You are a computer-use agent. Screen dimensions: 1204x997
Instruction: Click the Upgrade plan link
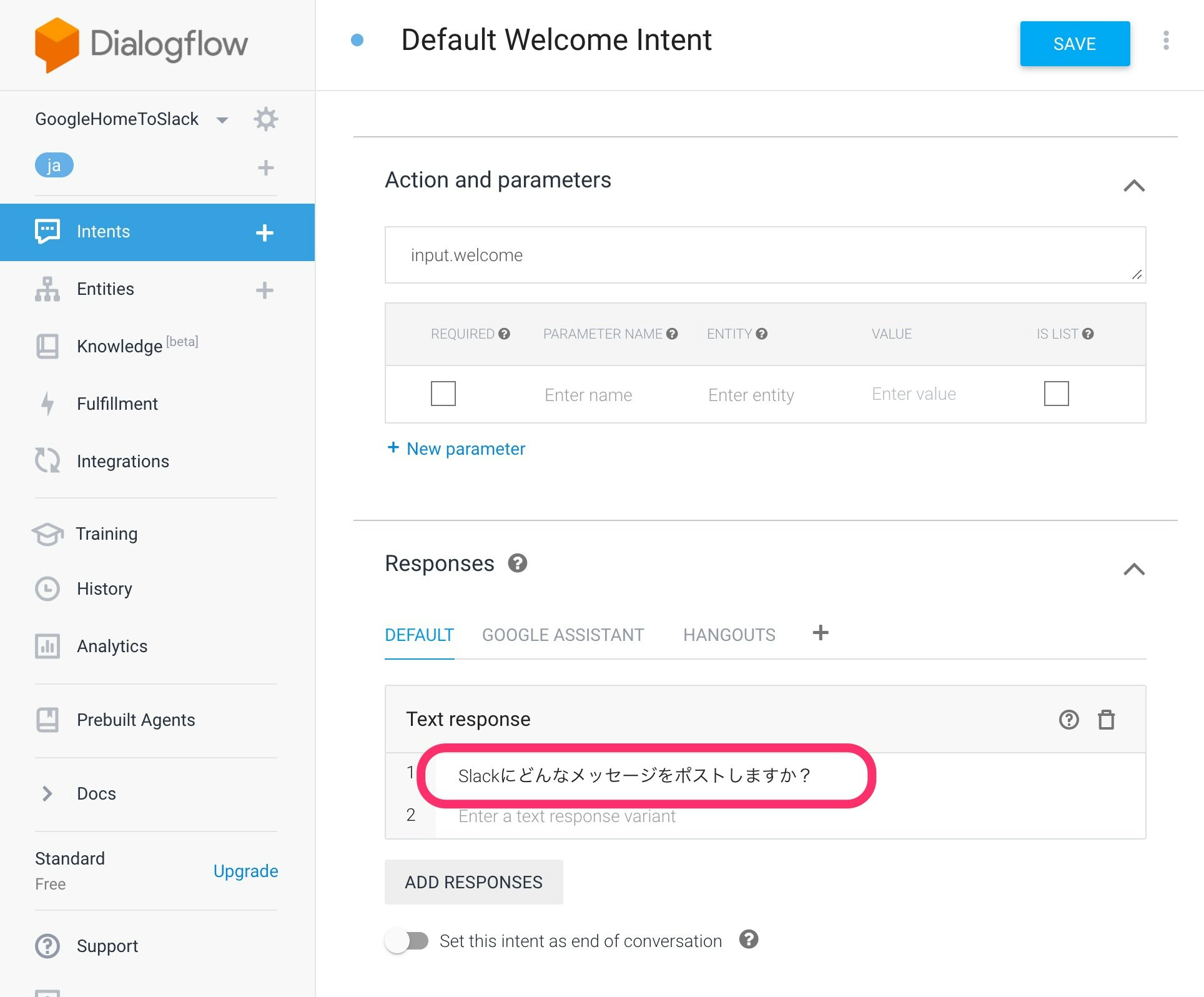tap(245, 871)
